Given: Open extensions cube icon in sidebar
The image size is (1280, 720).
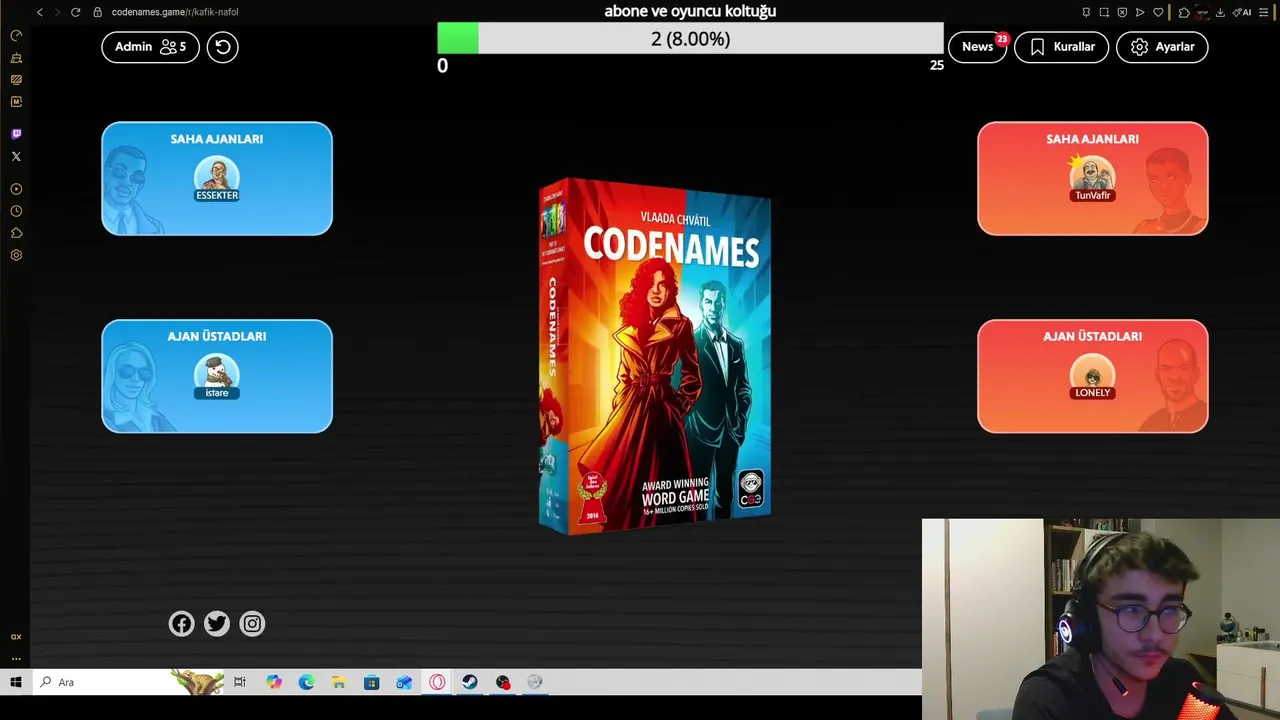Looking at the screenshot, I should click(16, 233).
